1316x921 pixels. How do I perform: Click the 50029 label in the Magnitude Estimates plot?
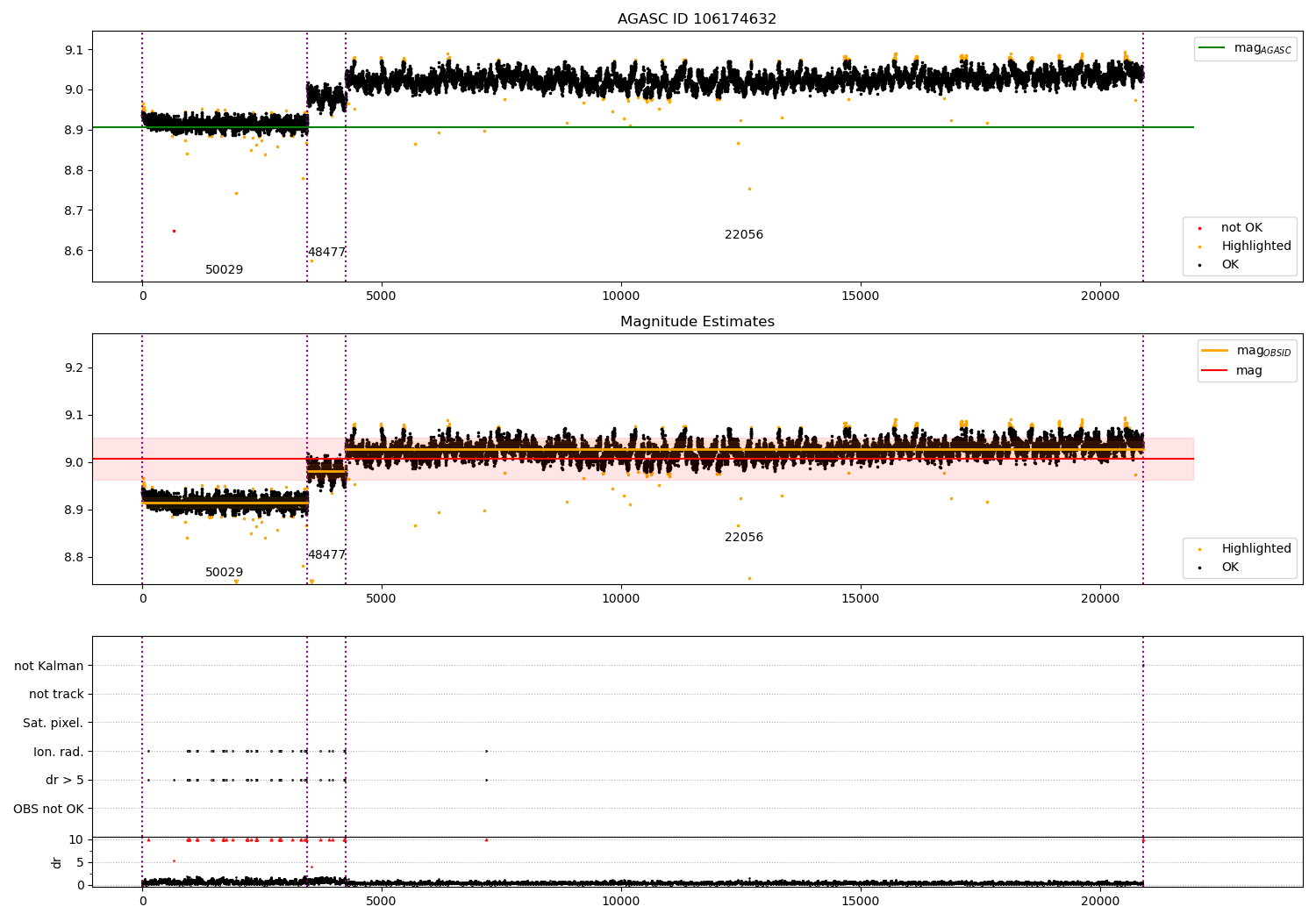coord(225,573)
